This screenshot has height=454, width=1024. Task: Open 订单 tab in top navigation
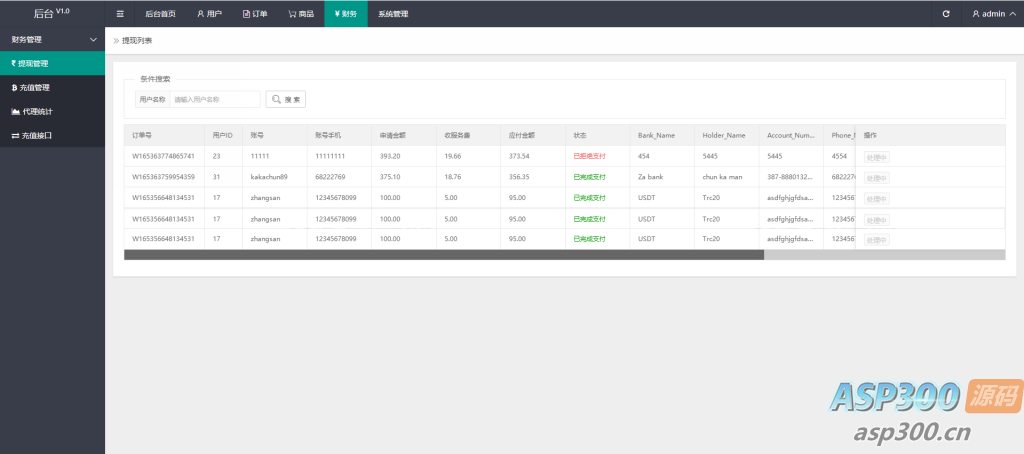[255, 14]
